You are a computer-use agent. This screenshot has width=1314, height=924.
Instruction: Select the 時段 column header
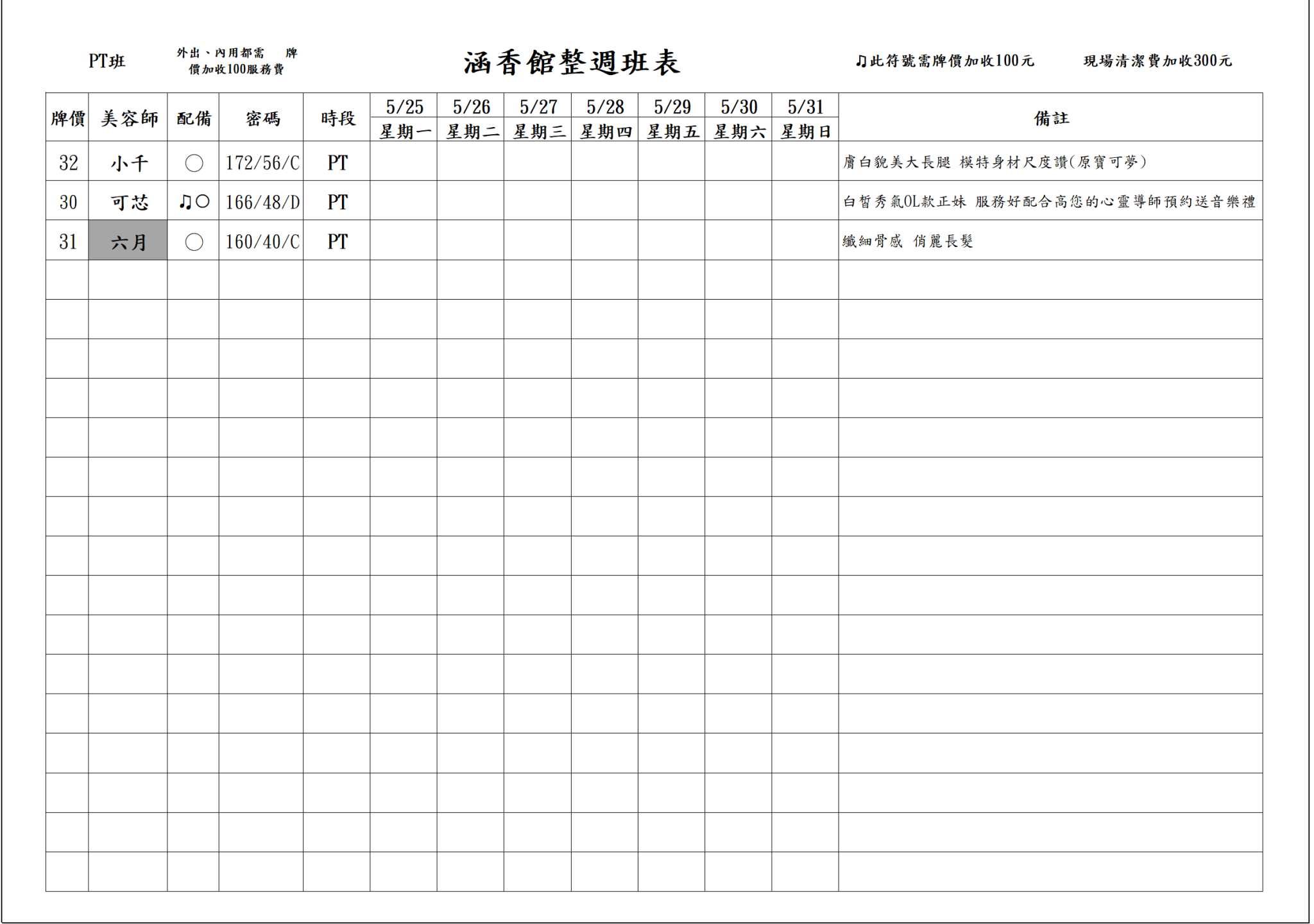tap(337, 117)
